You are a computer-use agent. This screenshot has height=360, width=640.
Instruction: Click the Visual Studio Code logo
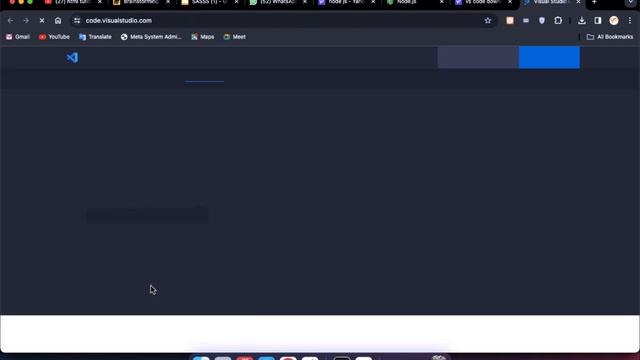coord(72,58)
